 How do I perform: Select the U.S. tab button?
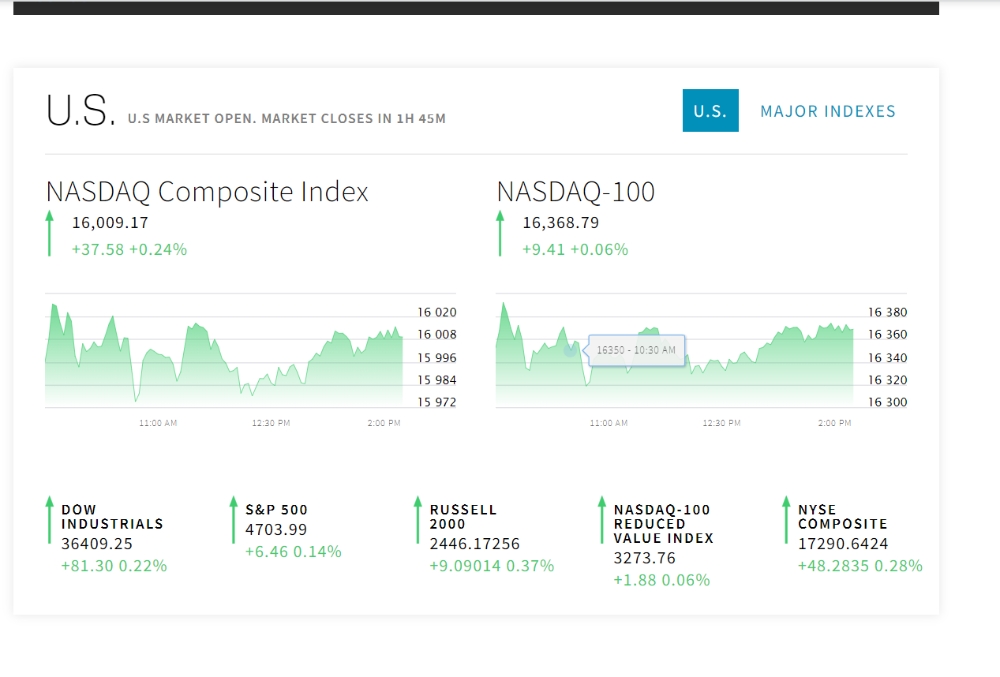[x=710, y=110]
